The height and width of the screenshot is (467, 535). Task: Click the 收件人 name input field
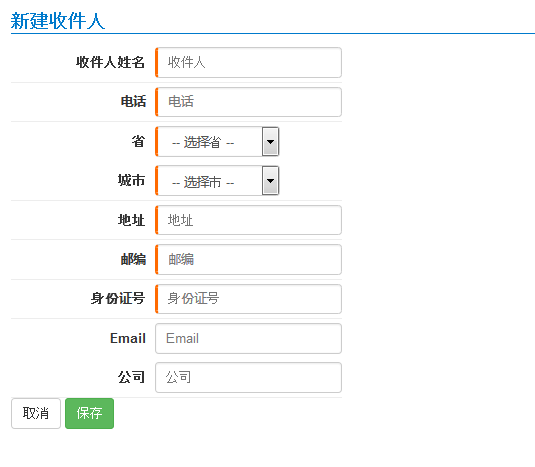[248, 62]
